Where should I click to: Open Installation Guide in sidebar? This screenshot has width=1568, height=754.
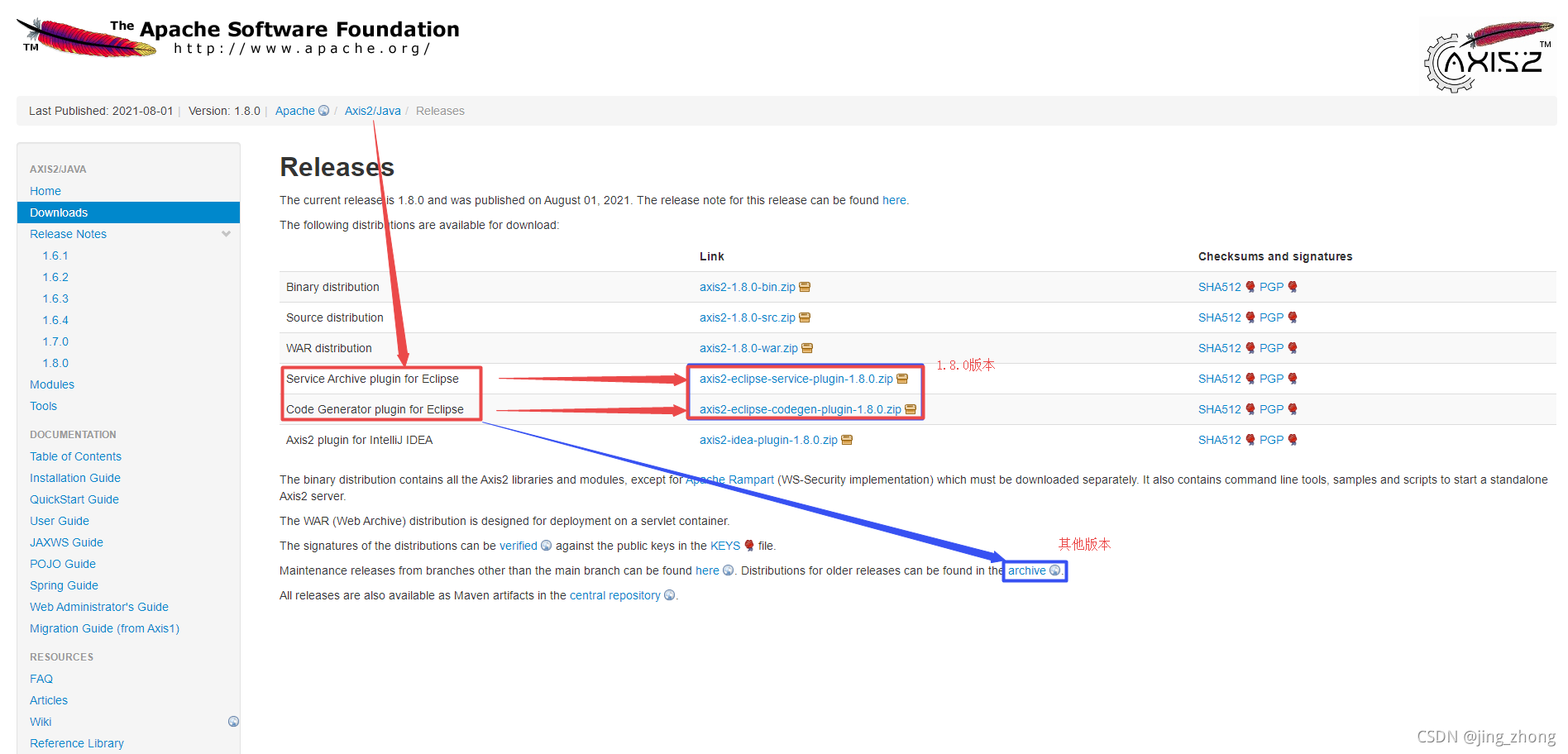point(75,478)
